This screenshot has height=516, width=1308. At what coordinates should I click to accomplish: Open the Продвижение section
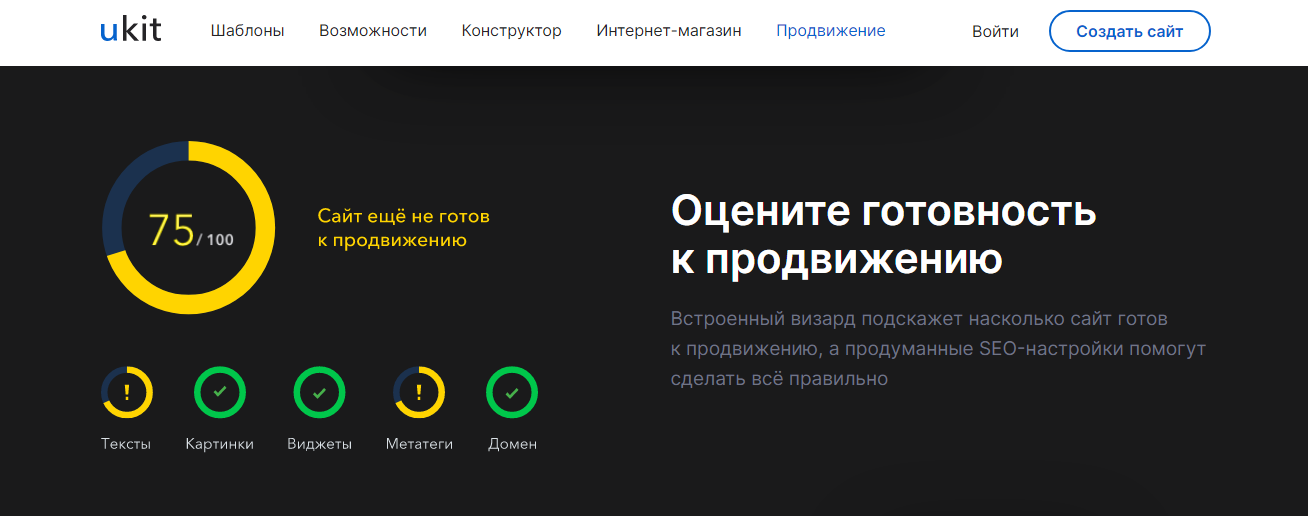[x=830, y=31]
